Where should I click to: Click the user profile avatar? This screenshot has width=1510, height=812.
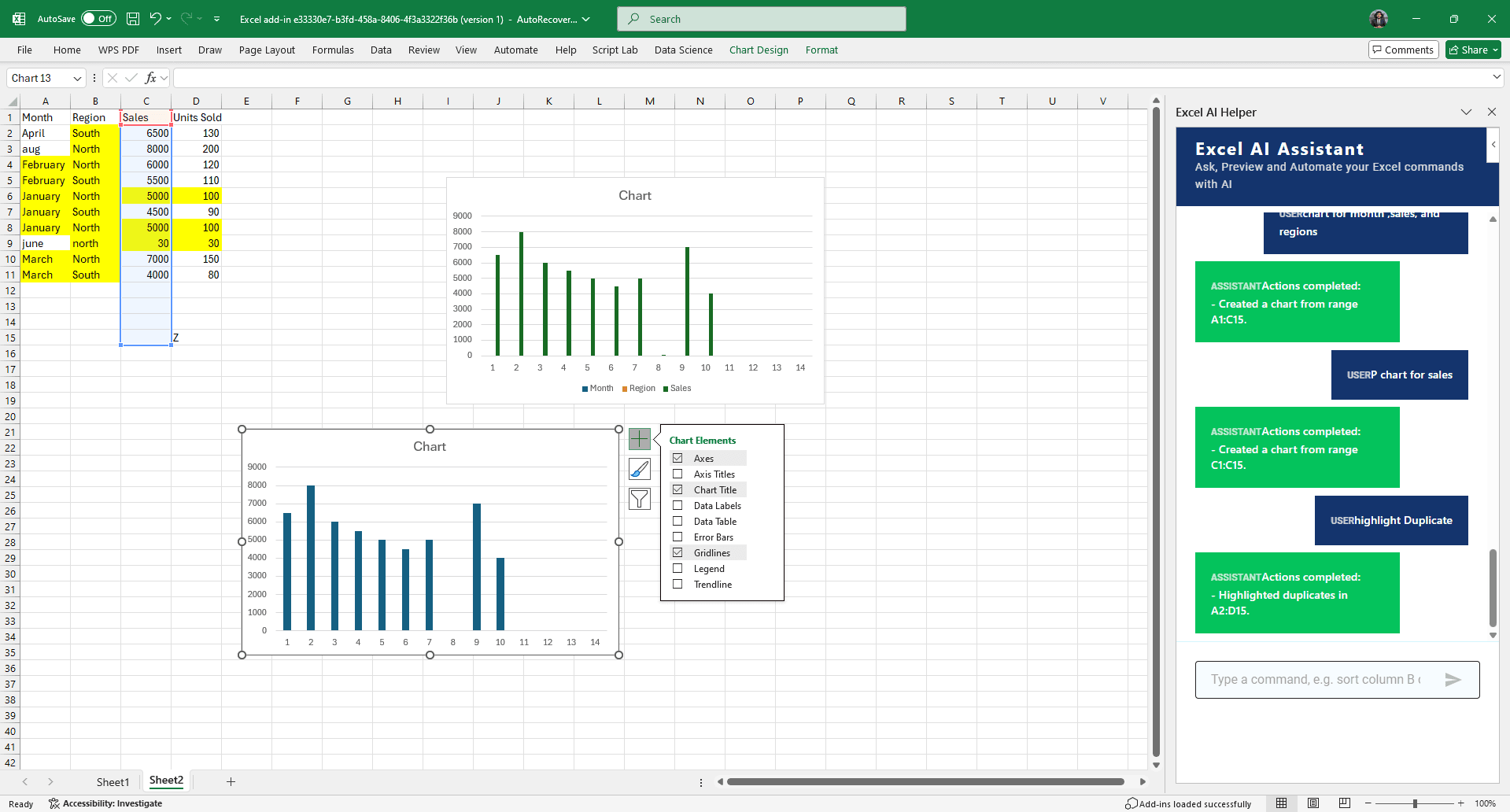point(1379,19)
